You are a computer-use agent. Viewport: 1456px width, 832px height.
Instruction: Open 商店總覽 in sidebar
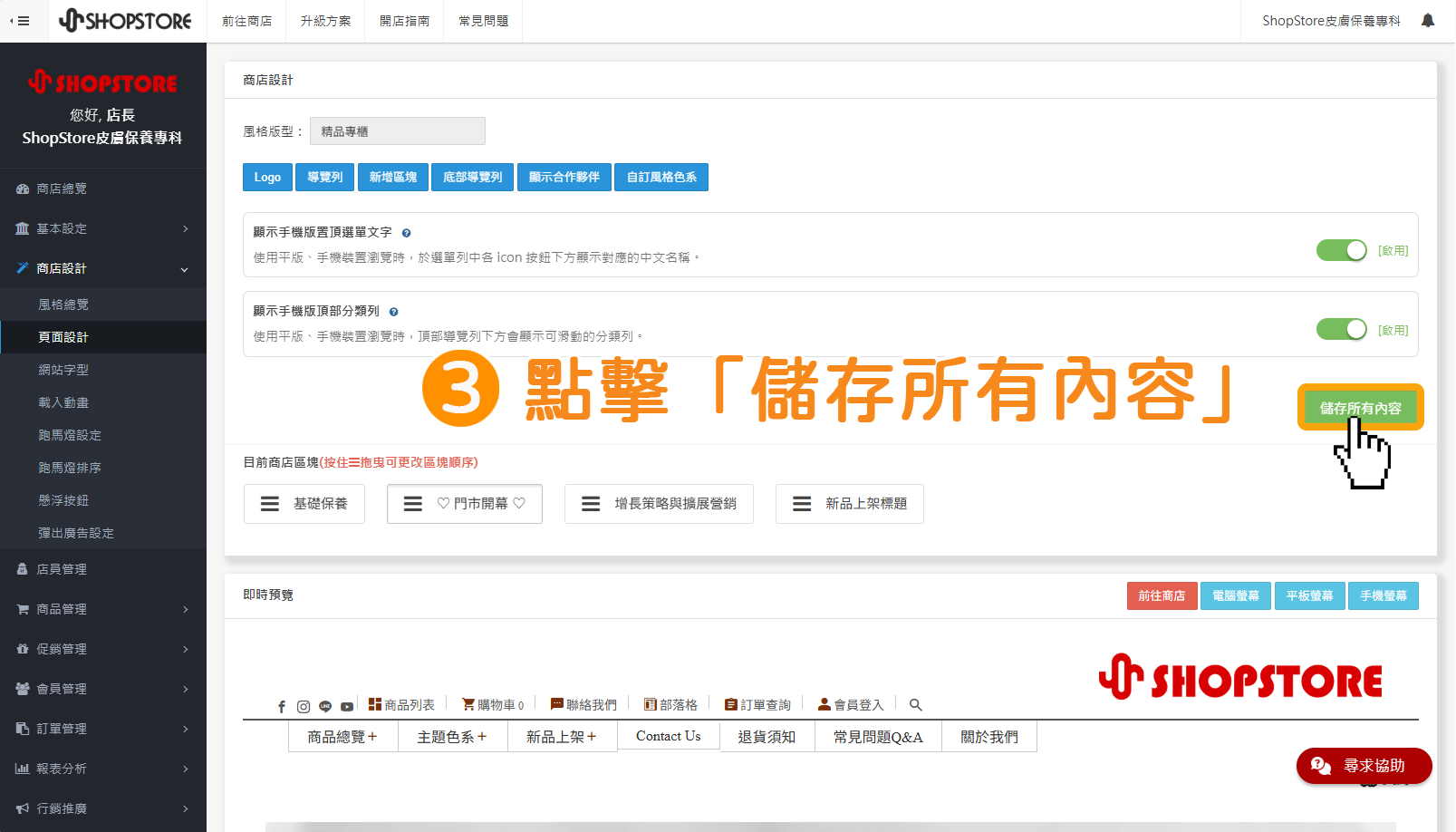click(103, 189)
